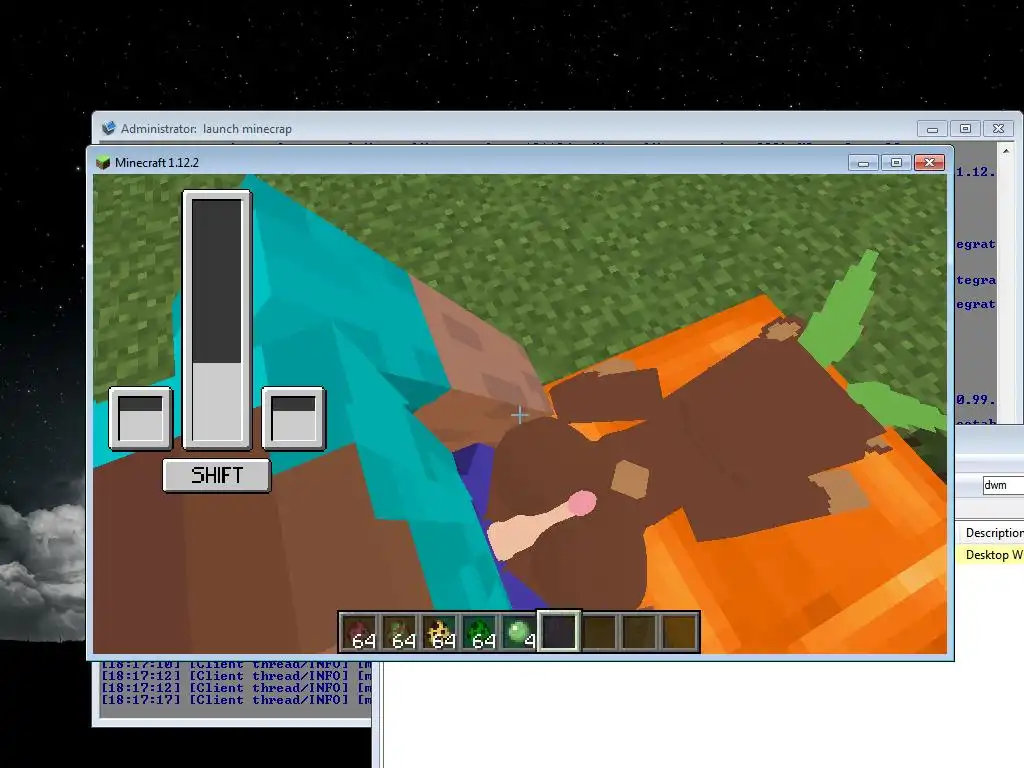Select the slimeball hotbar slot
The height and width of the screenshot is (768, 1024).
[x=519, y=632]
